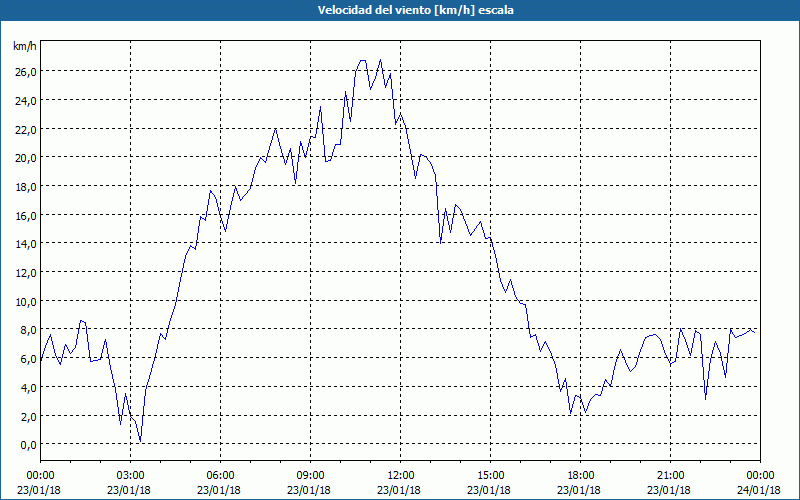Select the 20,0 y-axis value
The height and width of the screenshot is (500, 800).
[x=25, y=158]
